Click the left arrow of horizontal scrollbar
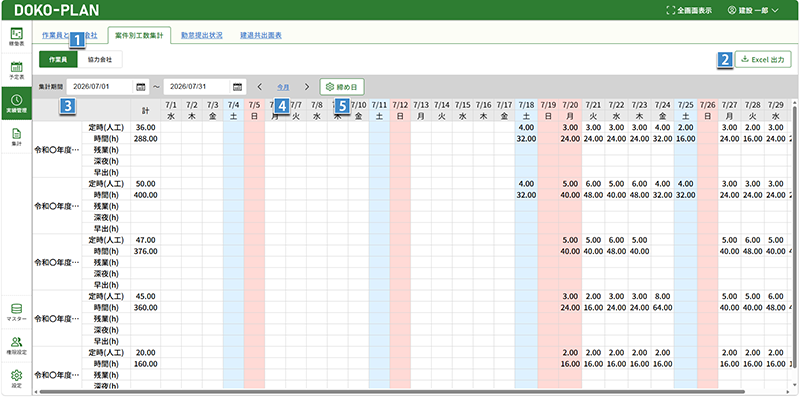The height and width of the screenshot is (397, 800). coord(35,392)
